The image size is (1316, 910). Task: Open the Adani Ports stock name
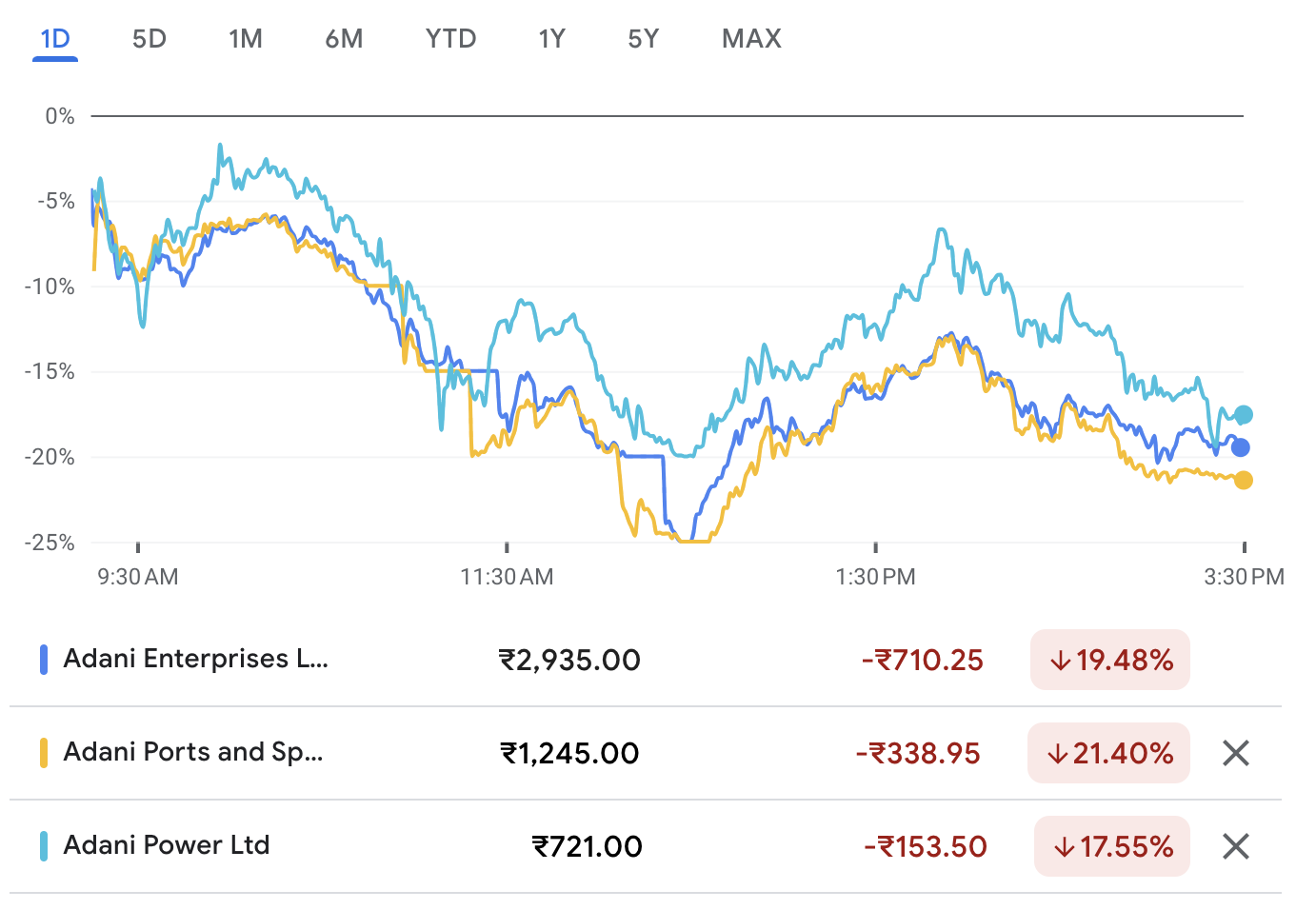tap(193, 752)
